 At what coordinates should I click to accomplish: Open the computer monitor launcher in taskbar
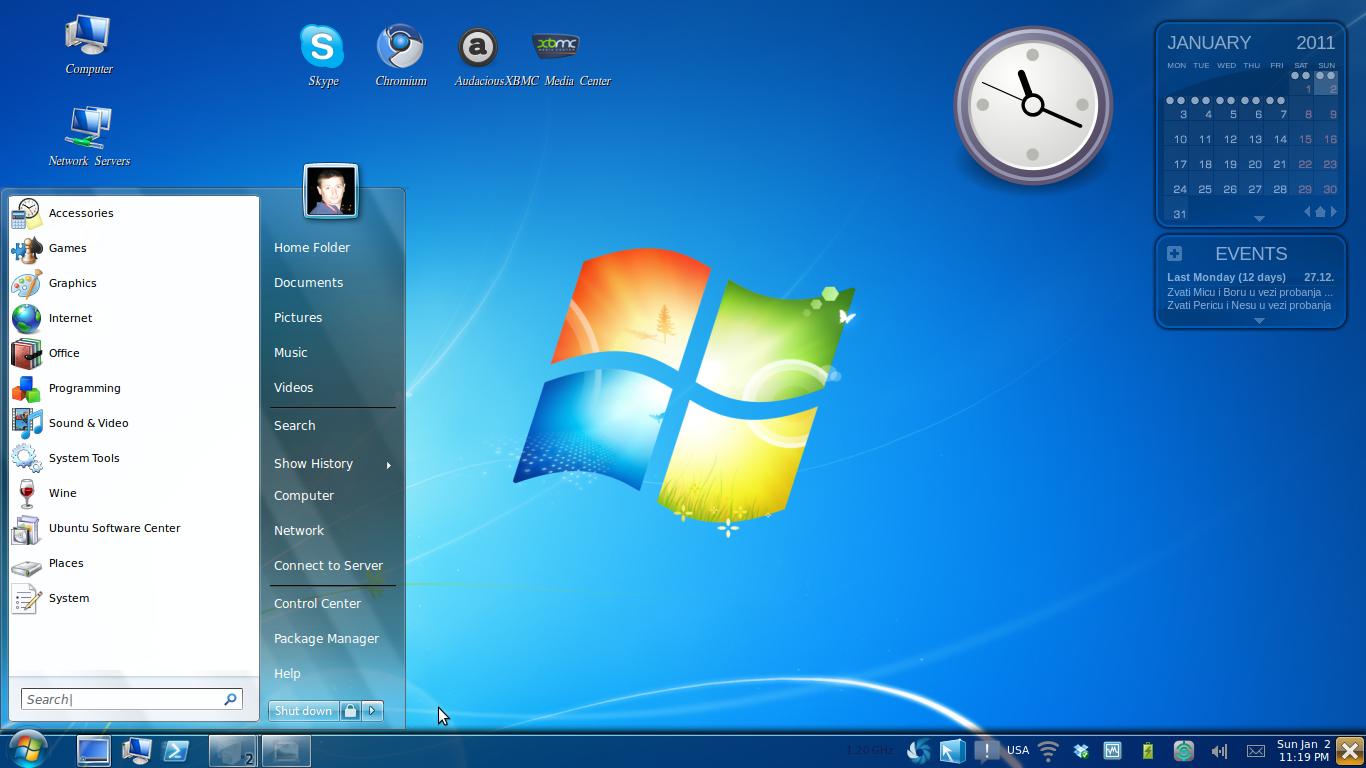coord(135,750)
